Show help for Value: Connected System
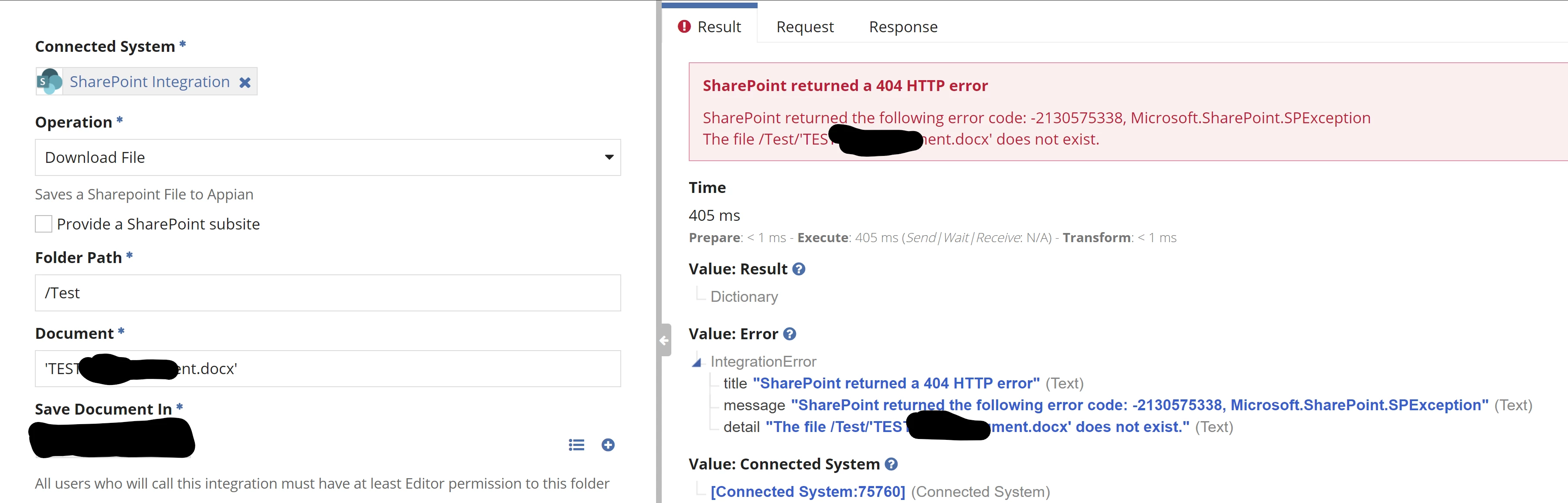 891,464
